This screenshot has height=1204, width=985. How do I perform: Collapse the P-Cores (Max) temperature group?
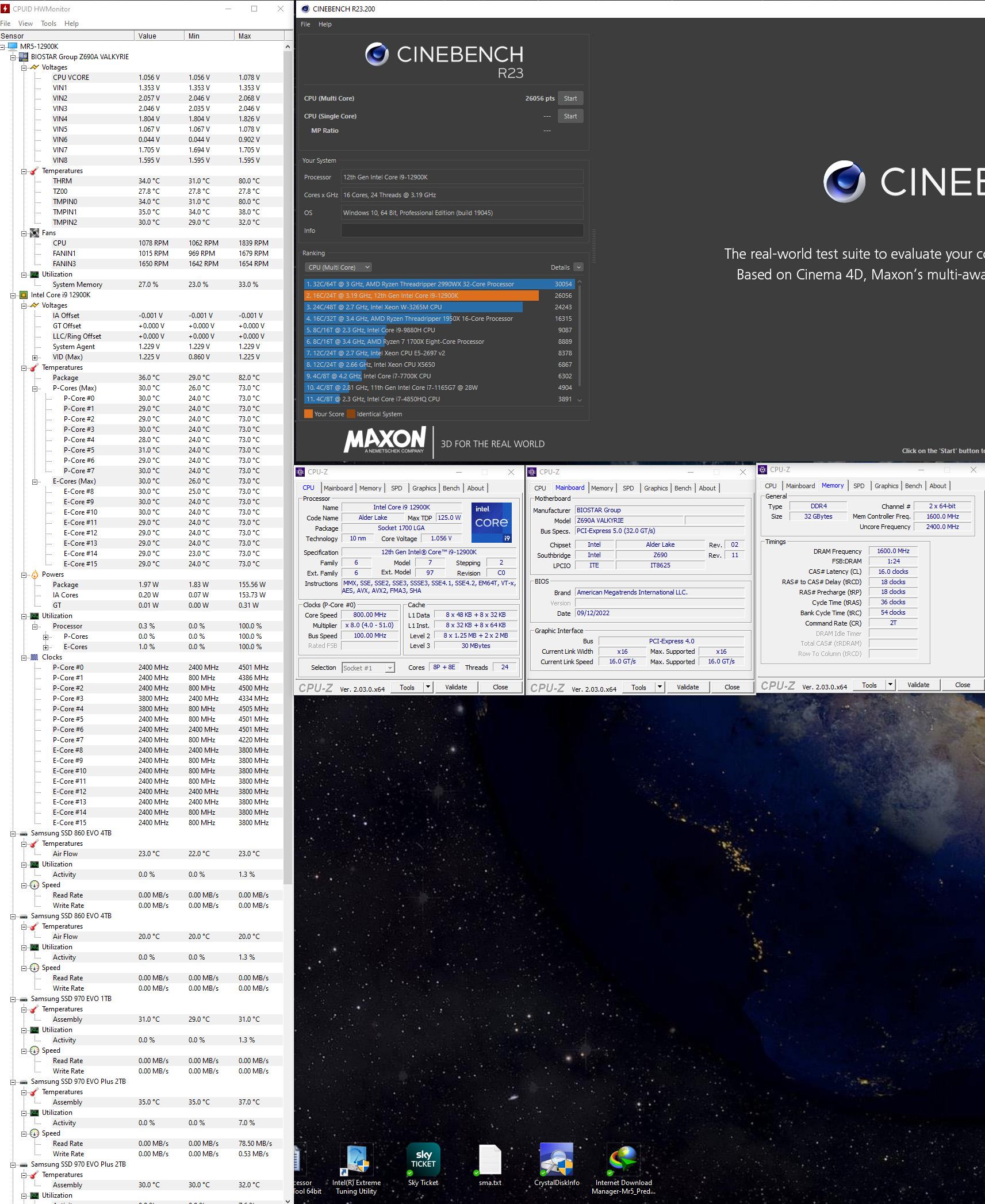(35, 388)
